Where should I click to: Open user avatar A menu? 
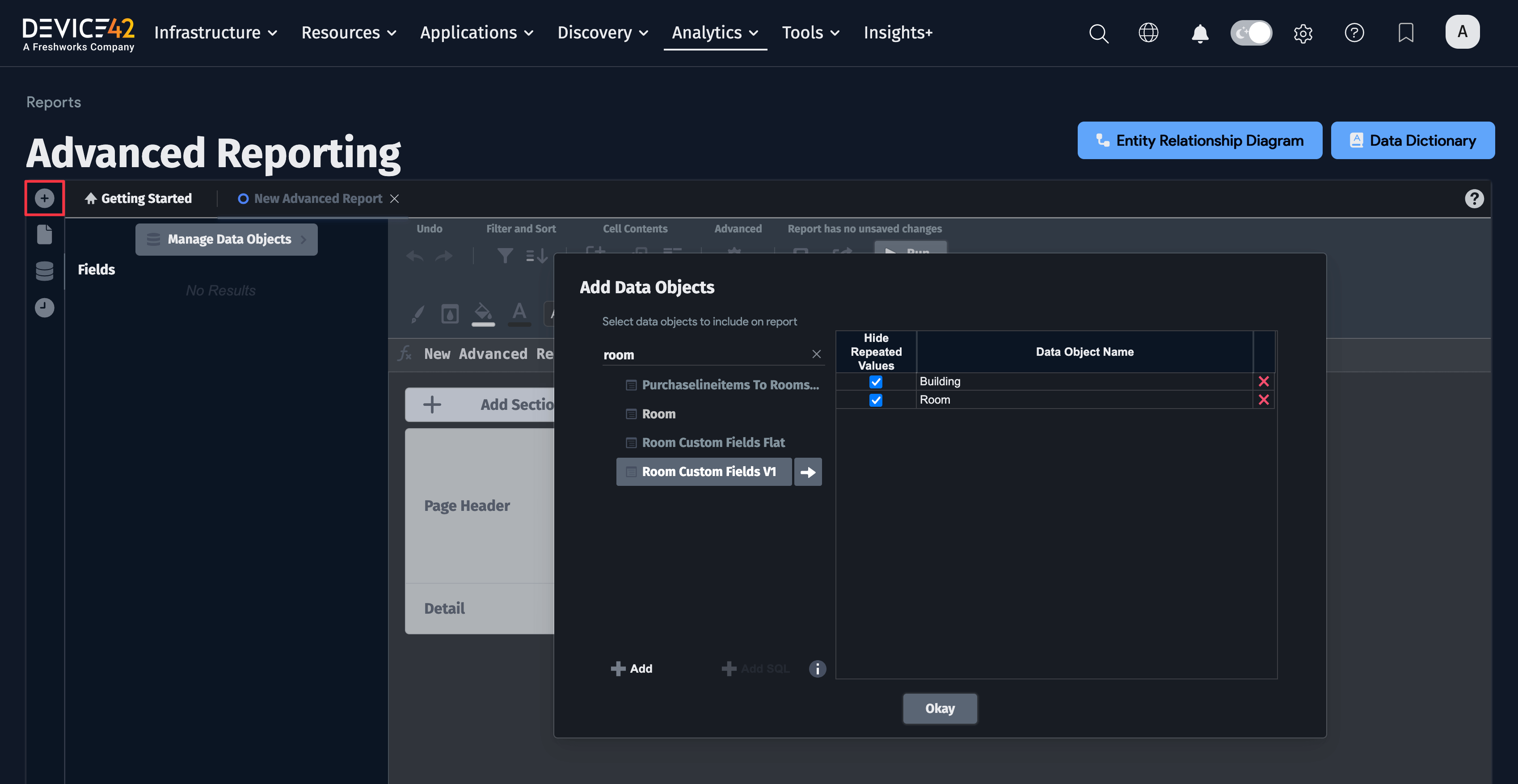pyautogui.click(x=1462, y=32)
